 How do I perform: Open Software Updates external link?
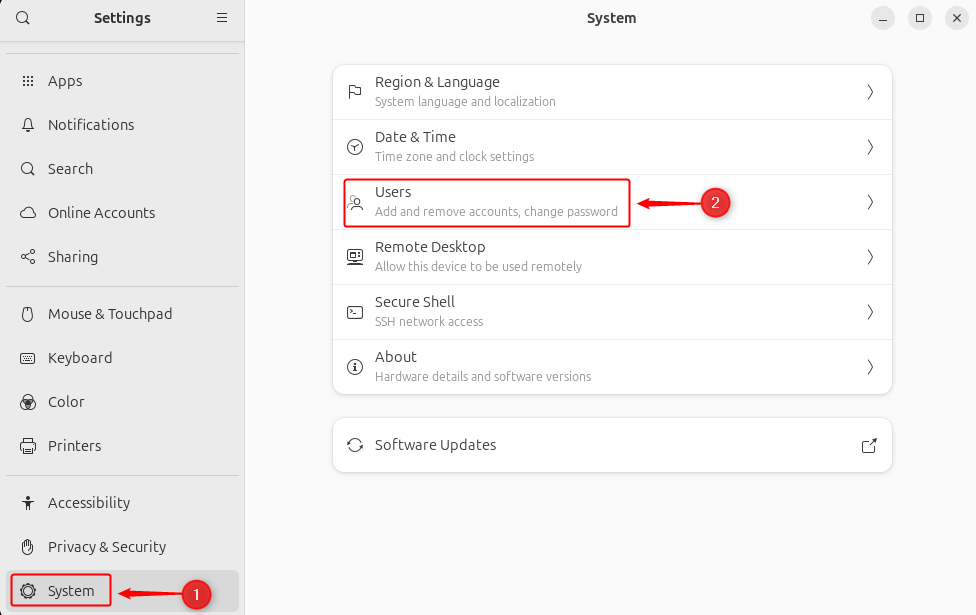point(869,445)
